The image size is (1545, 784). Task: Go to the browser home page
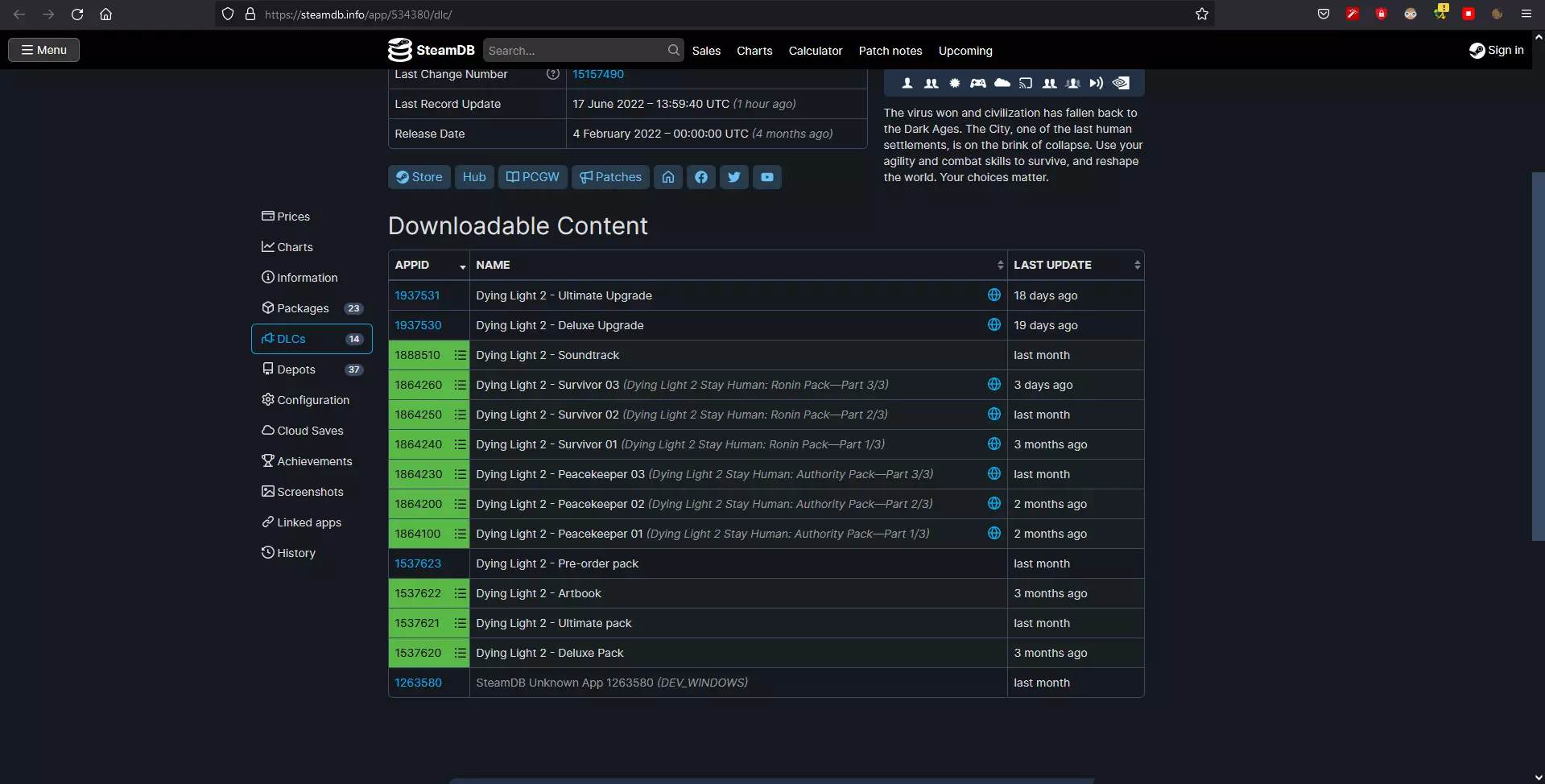[x=105, y=14]
